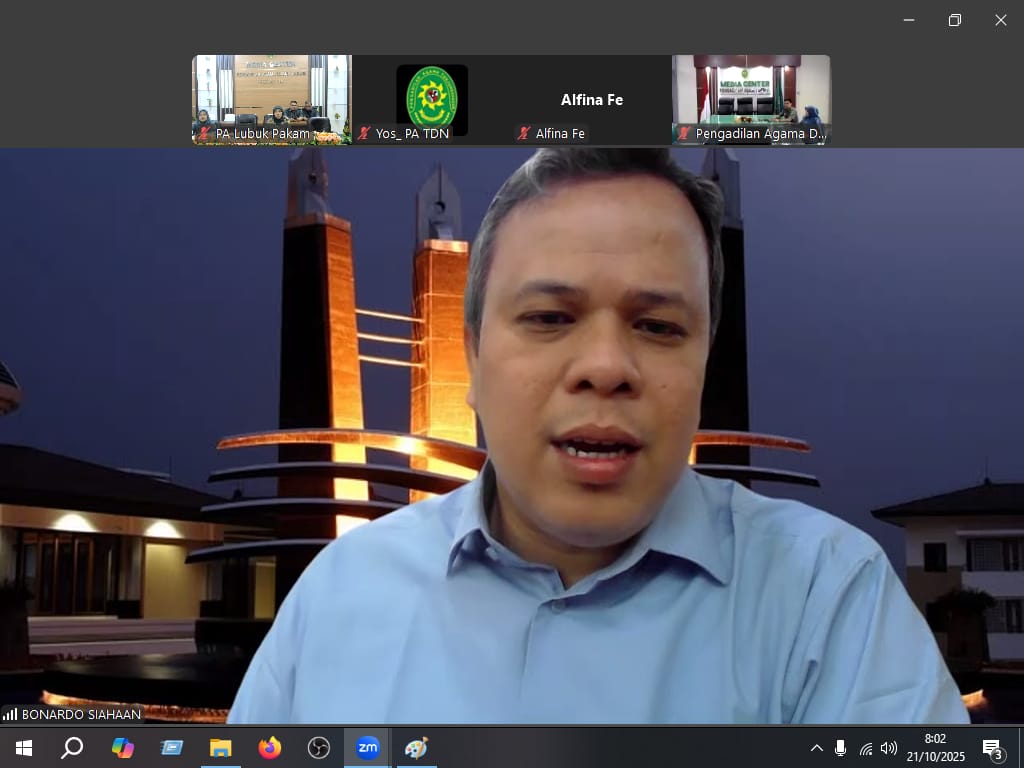
Task: Click the Windows Search magnifier icon
Action: click(x=72, y=748)
